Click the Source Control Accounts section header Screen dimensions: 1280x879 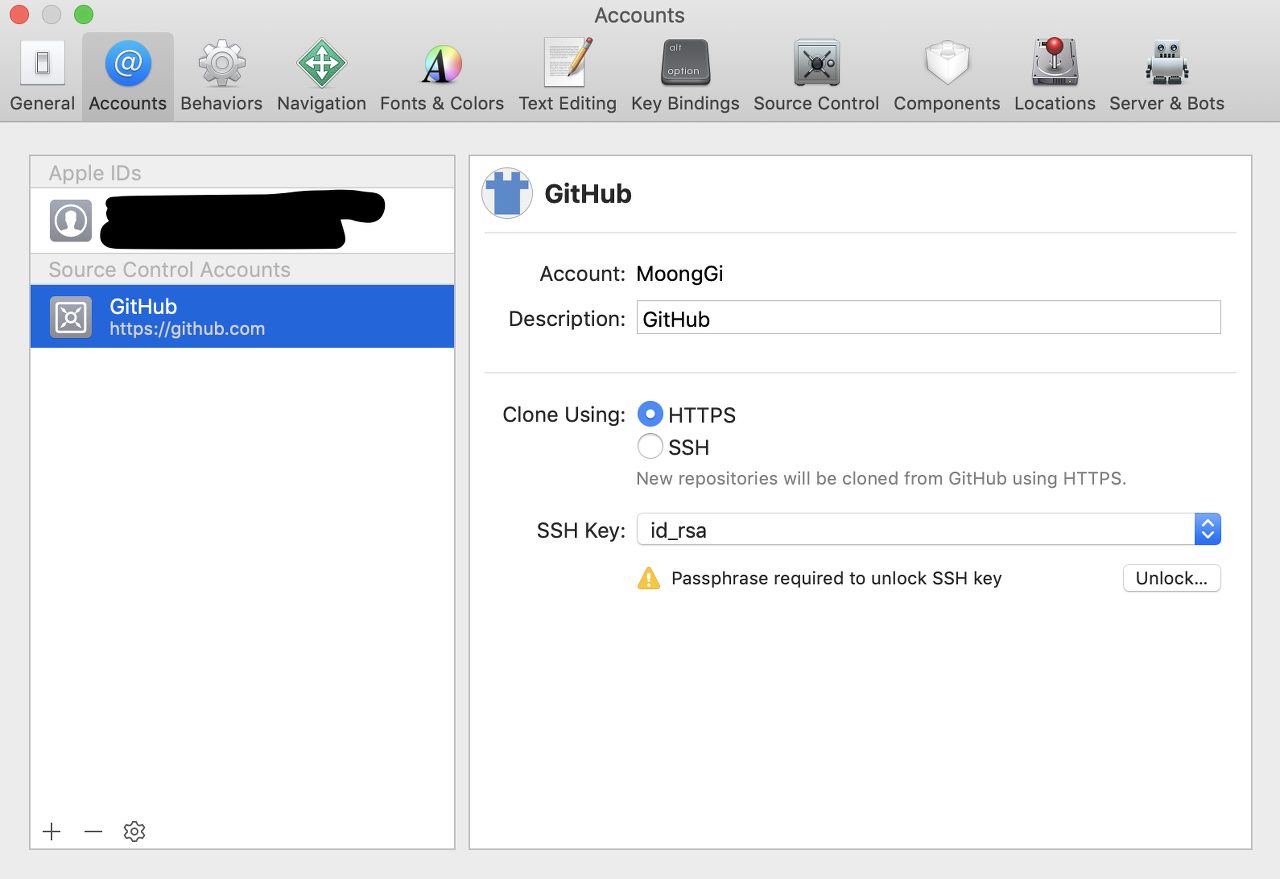(169, 270)
